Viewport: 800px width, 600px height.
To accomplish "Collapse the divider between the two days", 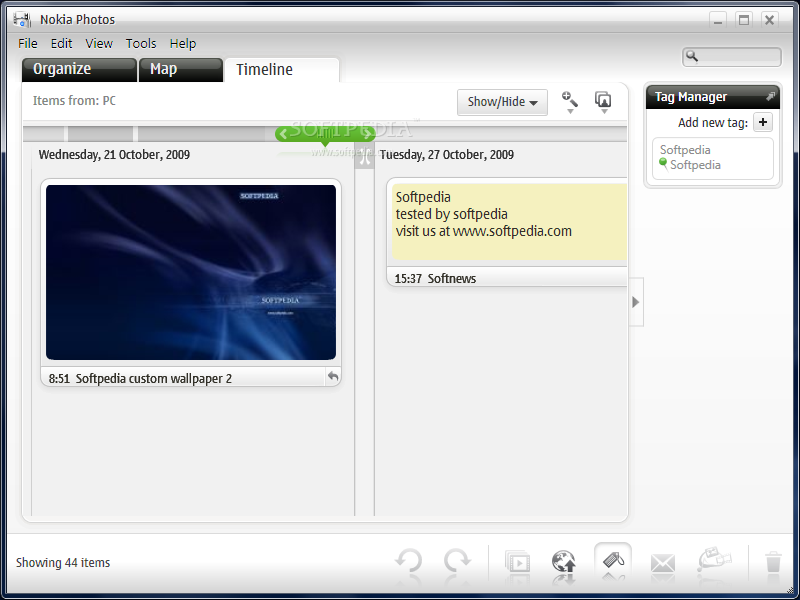I will 364,156.
